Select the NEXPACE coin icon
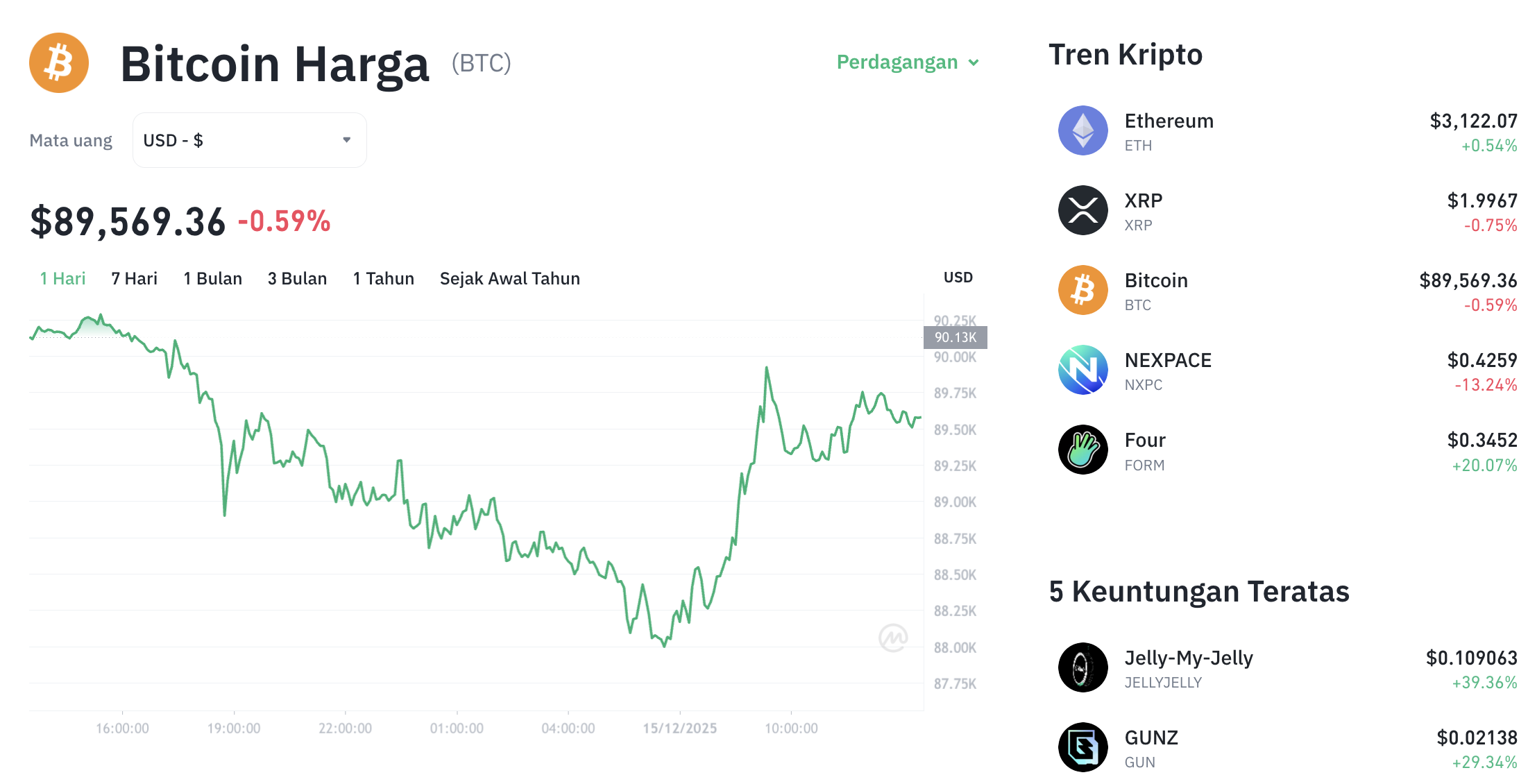The image size is (1528, 784). click(1082, 370)
